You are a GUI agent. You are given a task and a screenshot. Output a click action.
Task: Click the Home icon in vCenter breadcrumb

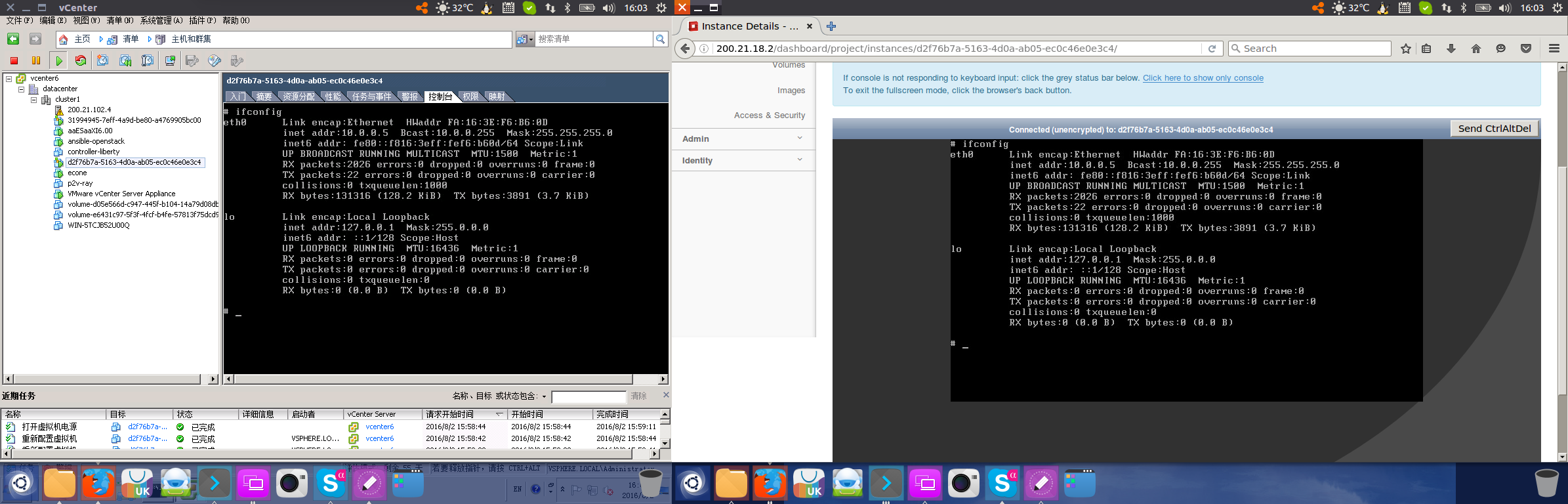[x=63, y=39]
